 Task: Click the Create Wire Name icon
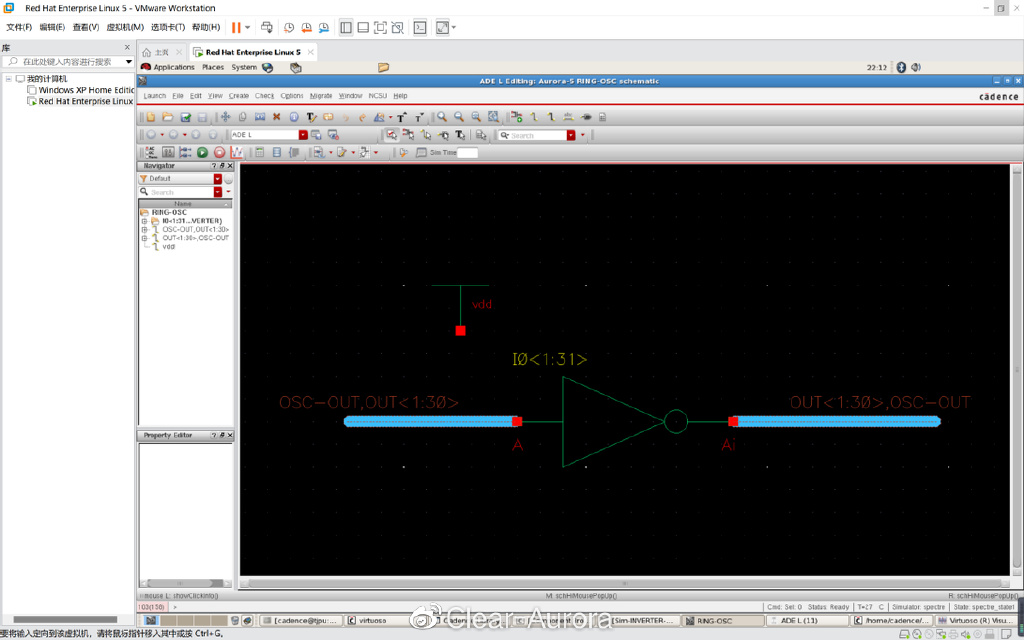pos(568,117)
